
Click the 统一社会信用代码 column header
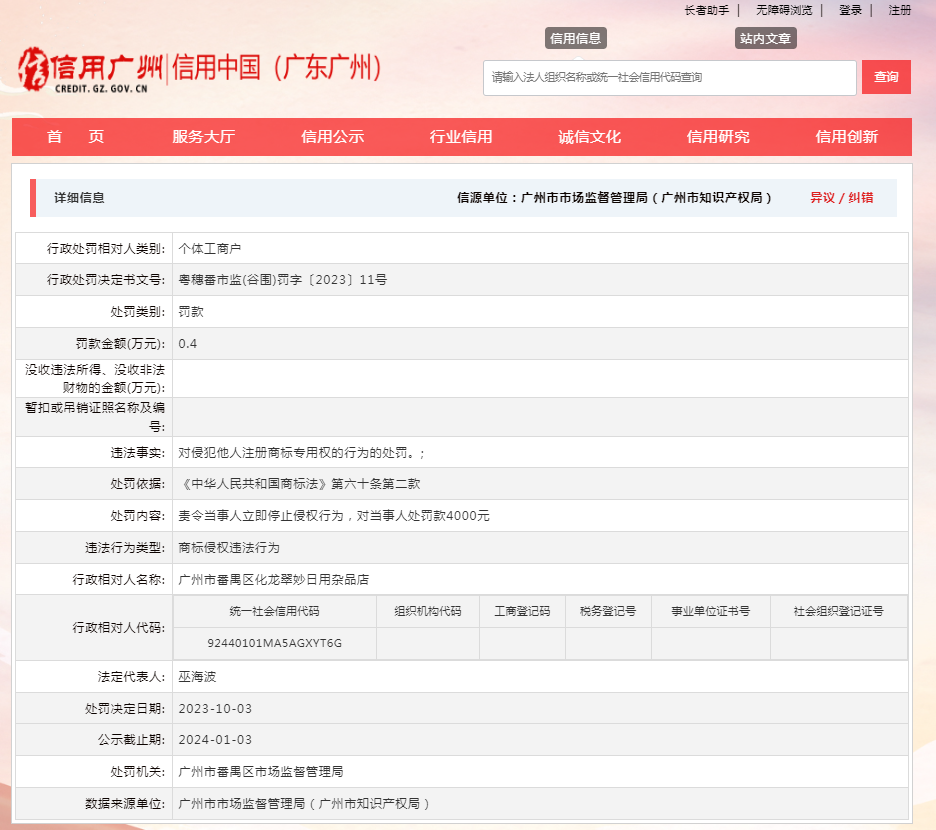[275, 611]
